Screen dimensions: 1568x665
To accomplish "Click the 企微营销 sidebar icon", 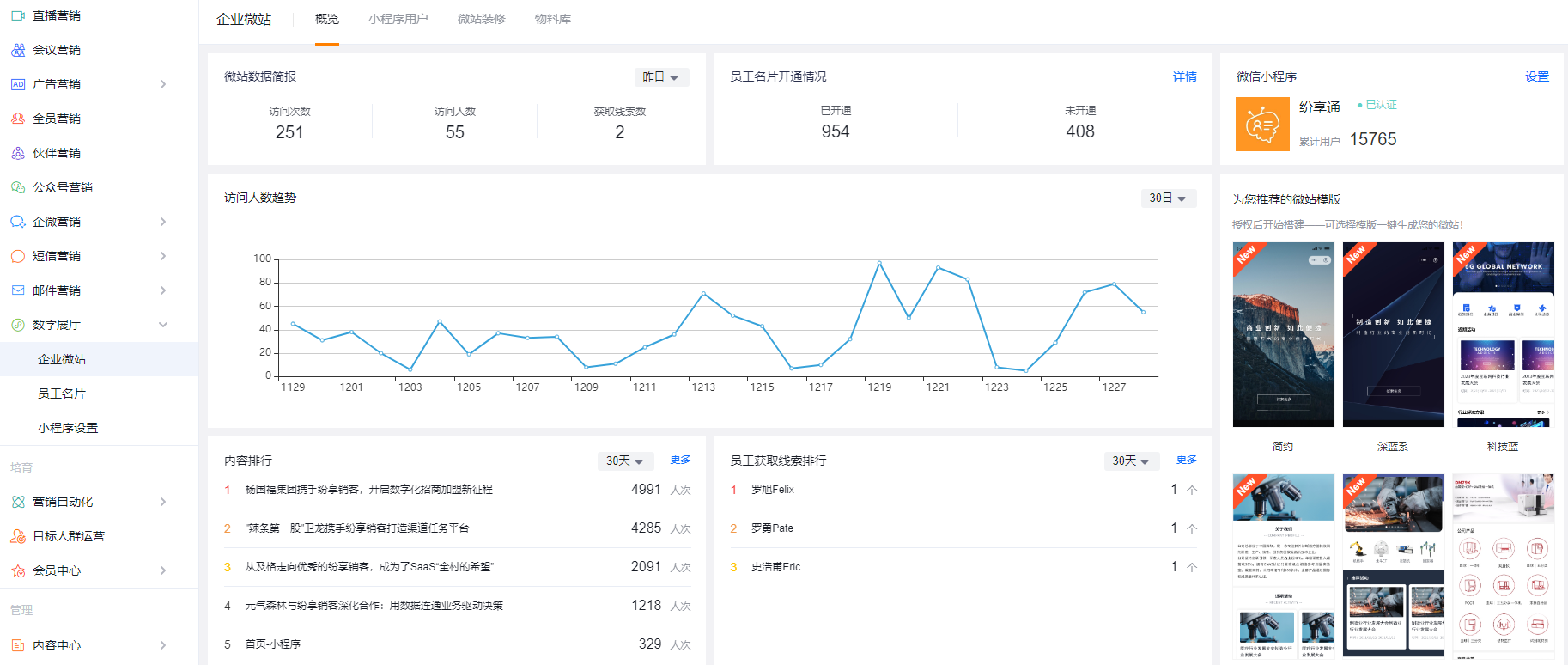I will click(x=18, y=222).
